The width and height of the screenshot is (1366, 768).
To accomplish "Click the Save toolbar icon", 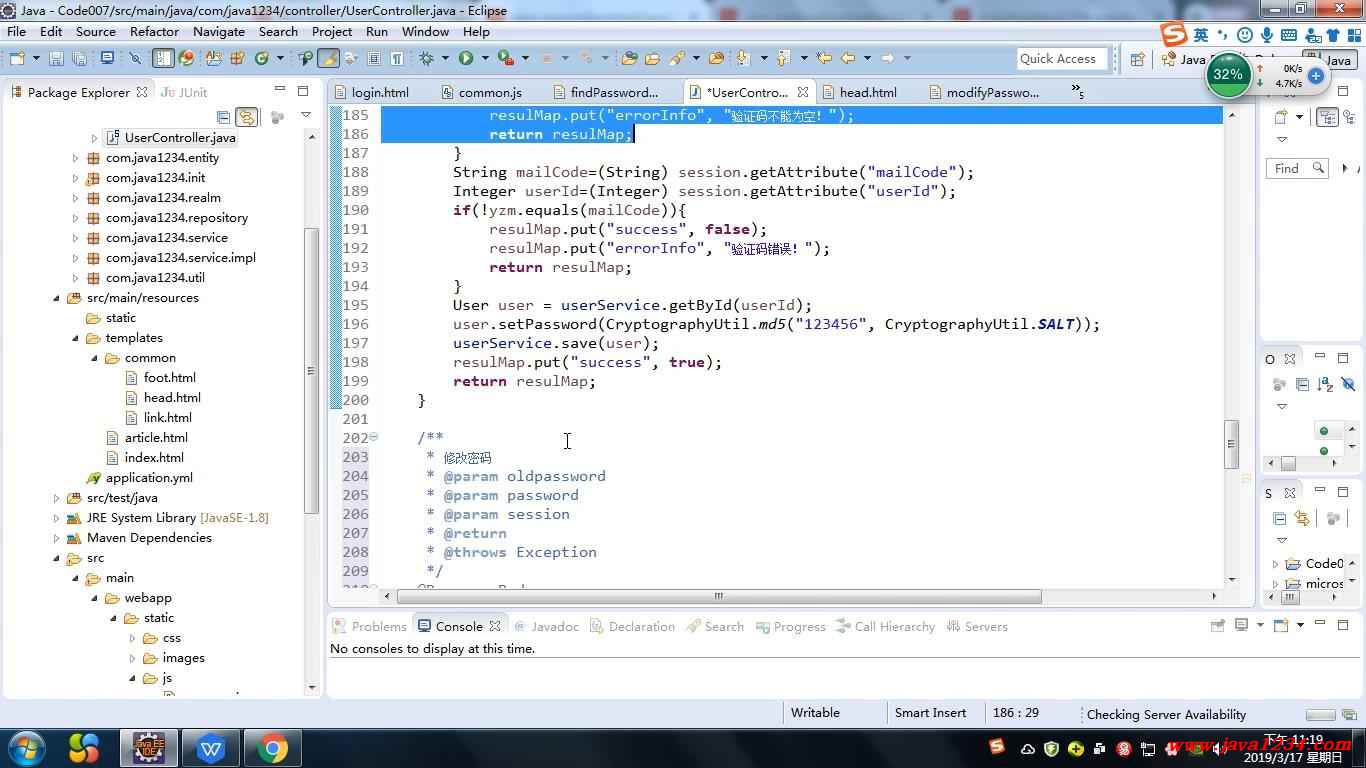I will click(56, 58).
